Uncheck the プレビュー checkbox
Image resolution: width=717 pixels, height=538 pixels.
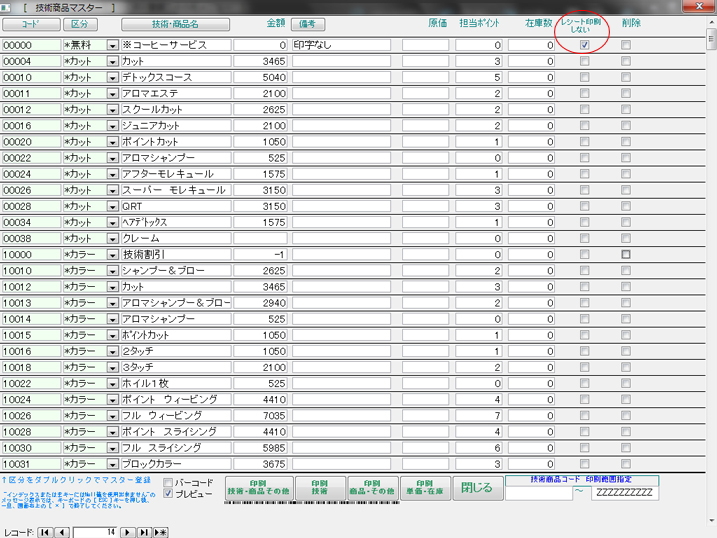coord(168,494)
